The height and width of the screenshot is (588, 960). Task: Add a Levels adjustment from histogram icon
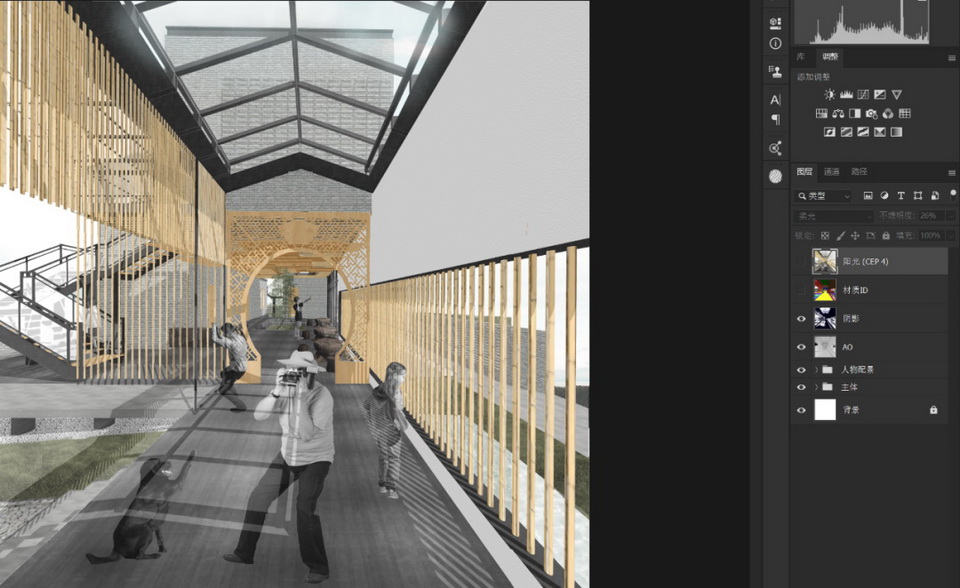(x=846, y=94)
